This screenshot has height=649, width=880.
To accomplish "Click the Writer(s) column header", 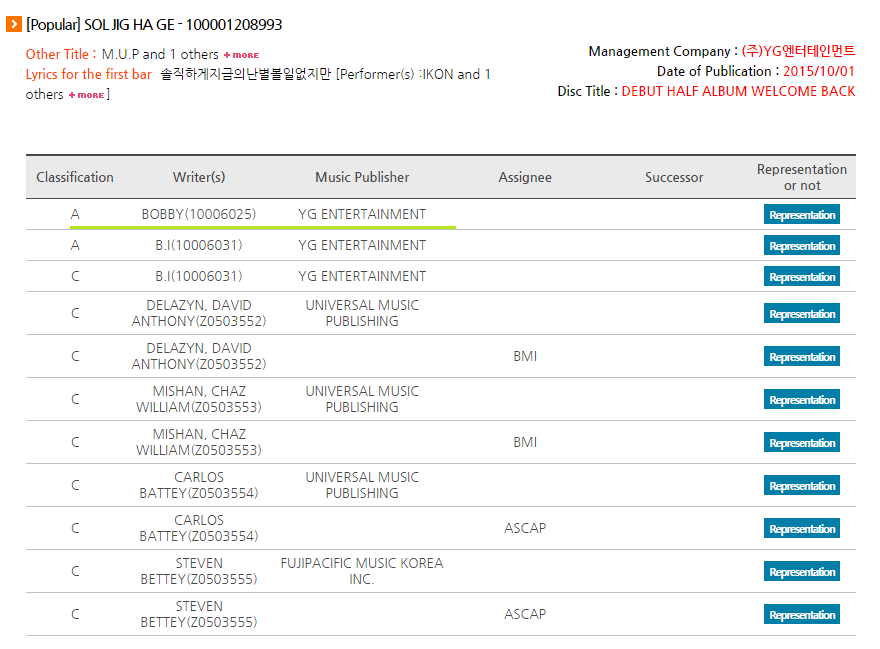I will [x=199, y=177].
